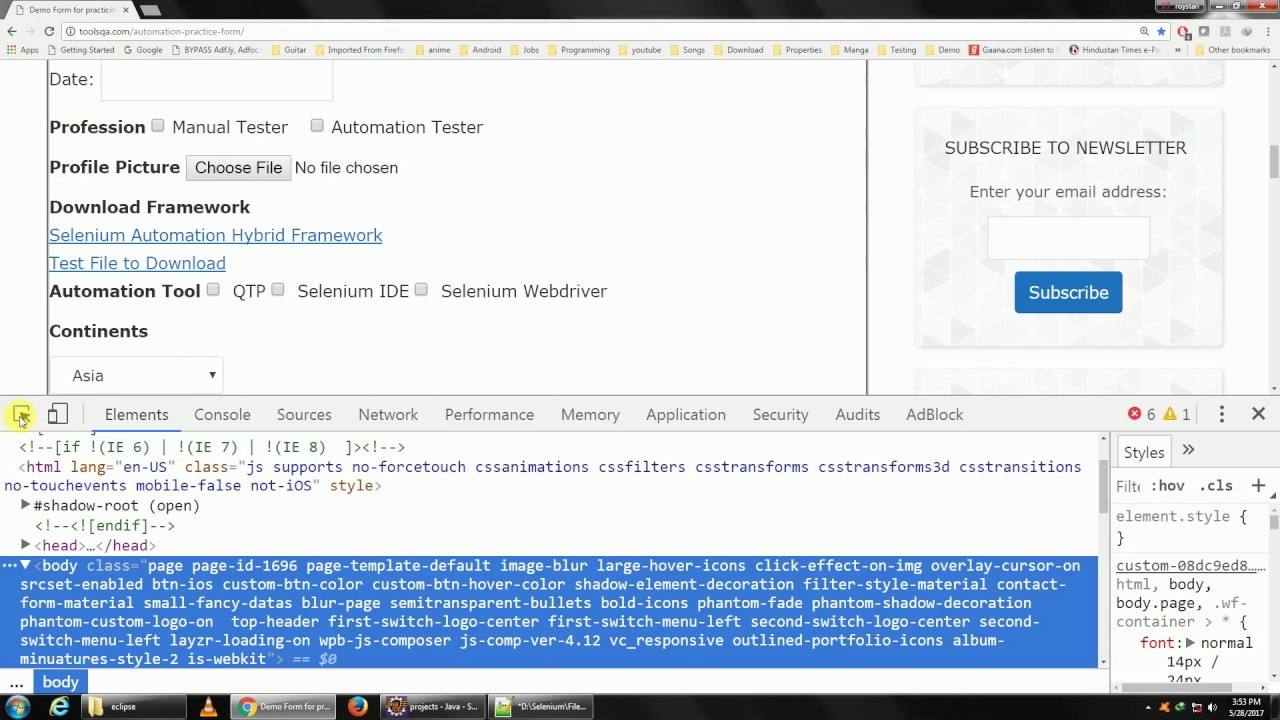This screenshot has height=720, width=1280.
Task: Open the Apps shortcut in bookmarks bar
Action: 22,50
